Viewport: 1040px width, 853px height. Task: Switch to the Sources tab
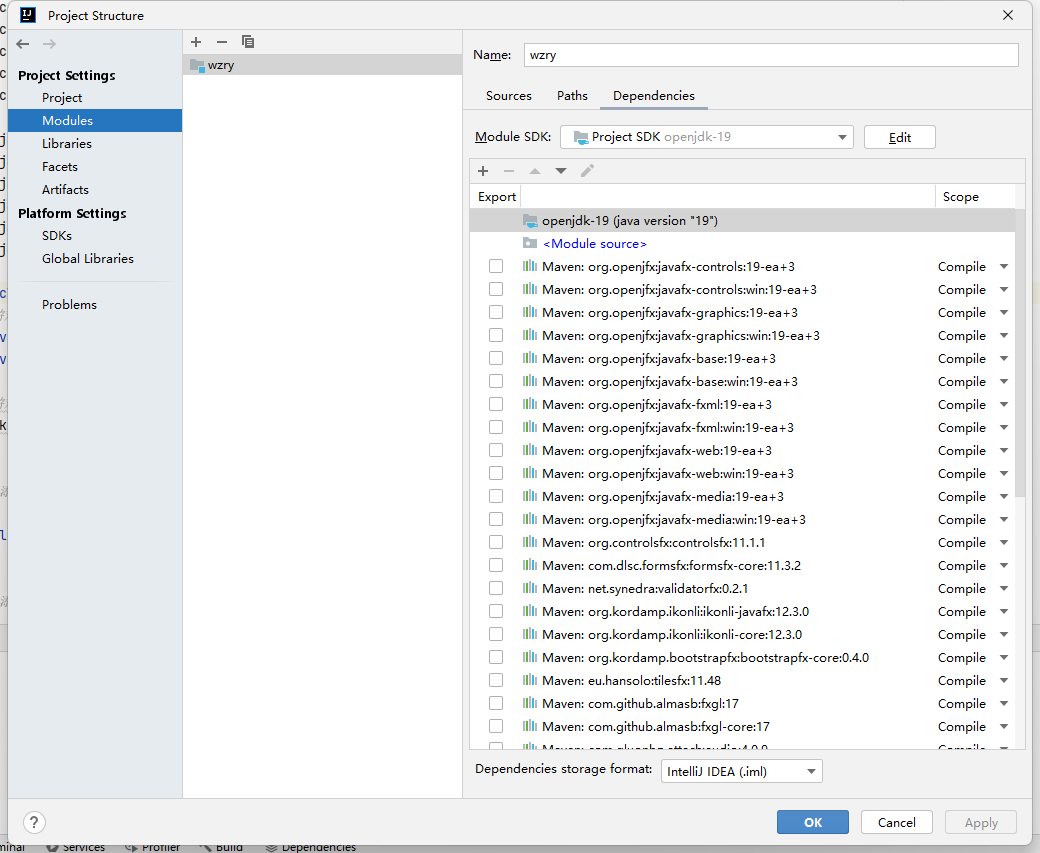pos(509,96)
